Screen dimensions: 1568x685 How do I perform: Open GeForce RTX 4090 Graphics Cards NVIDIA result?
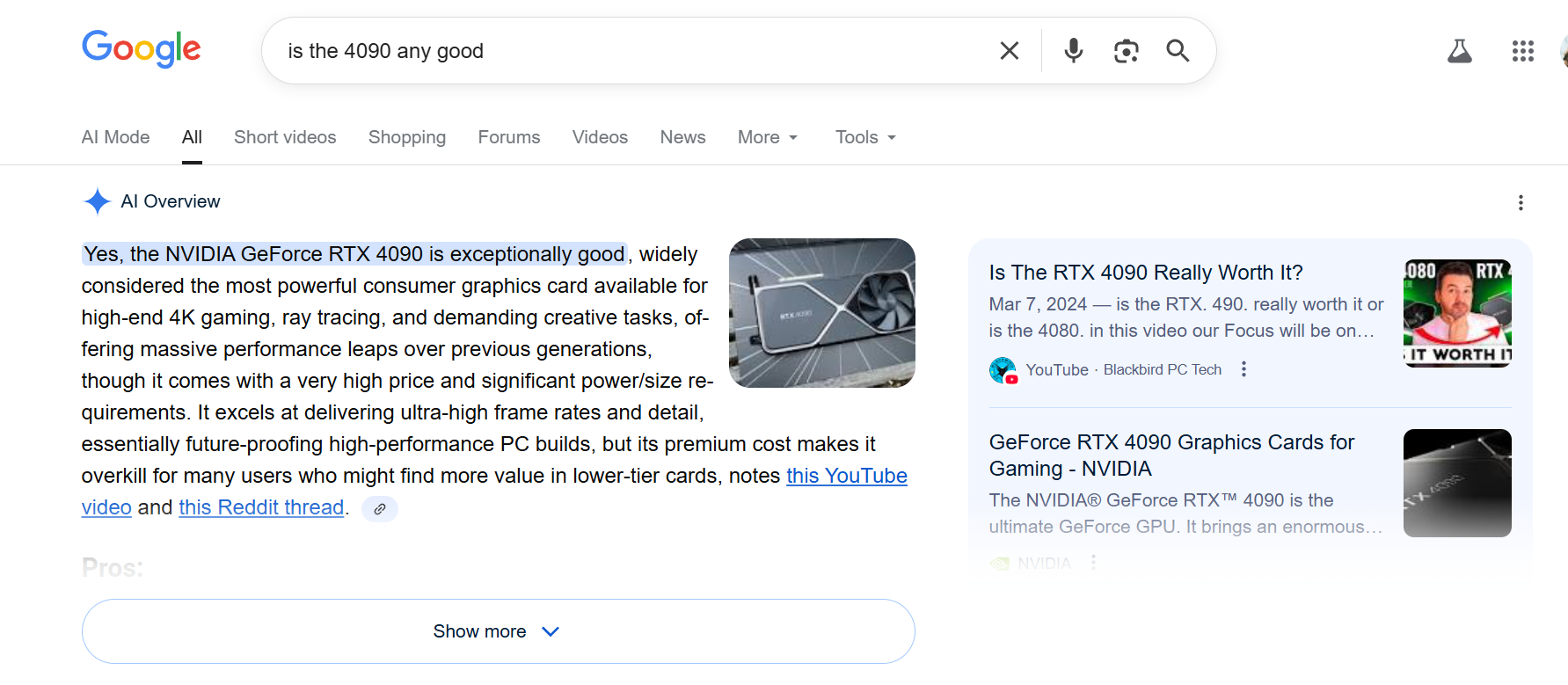pyautogui.click(x=1171, y=455)
